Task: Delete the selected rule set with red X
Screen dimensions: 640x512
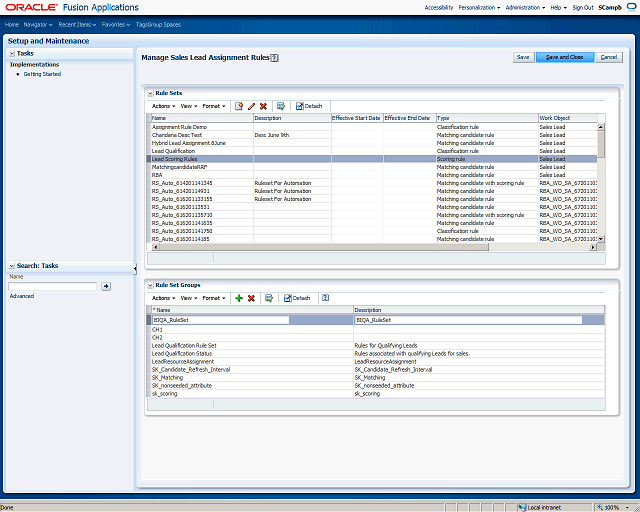Action: [x=263, y=106]
